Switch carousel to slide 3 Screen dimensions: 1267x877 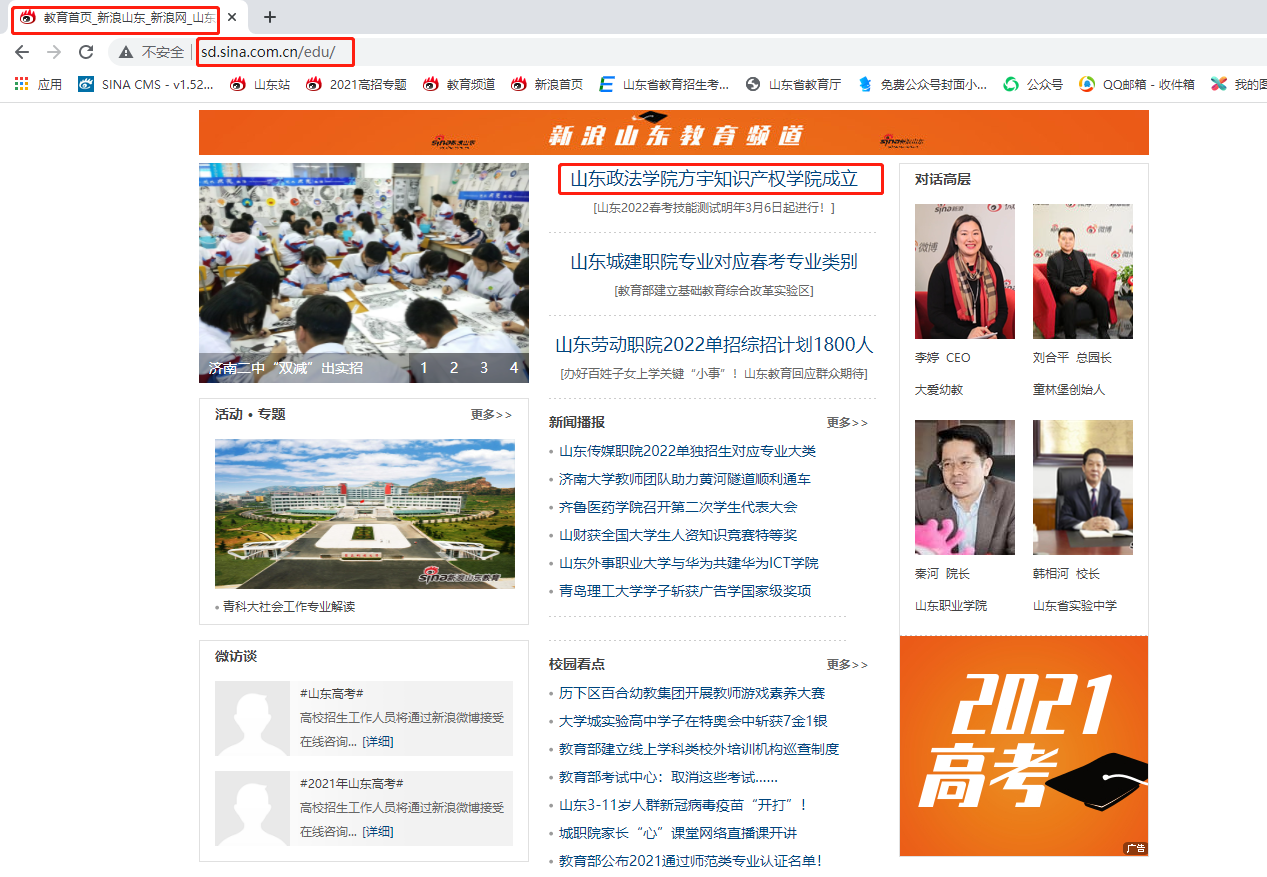[x=484, y=368]
